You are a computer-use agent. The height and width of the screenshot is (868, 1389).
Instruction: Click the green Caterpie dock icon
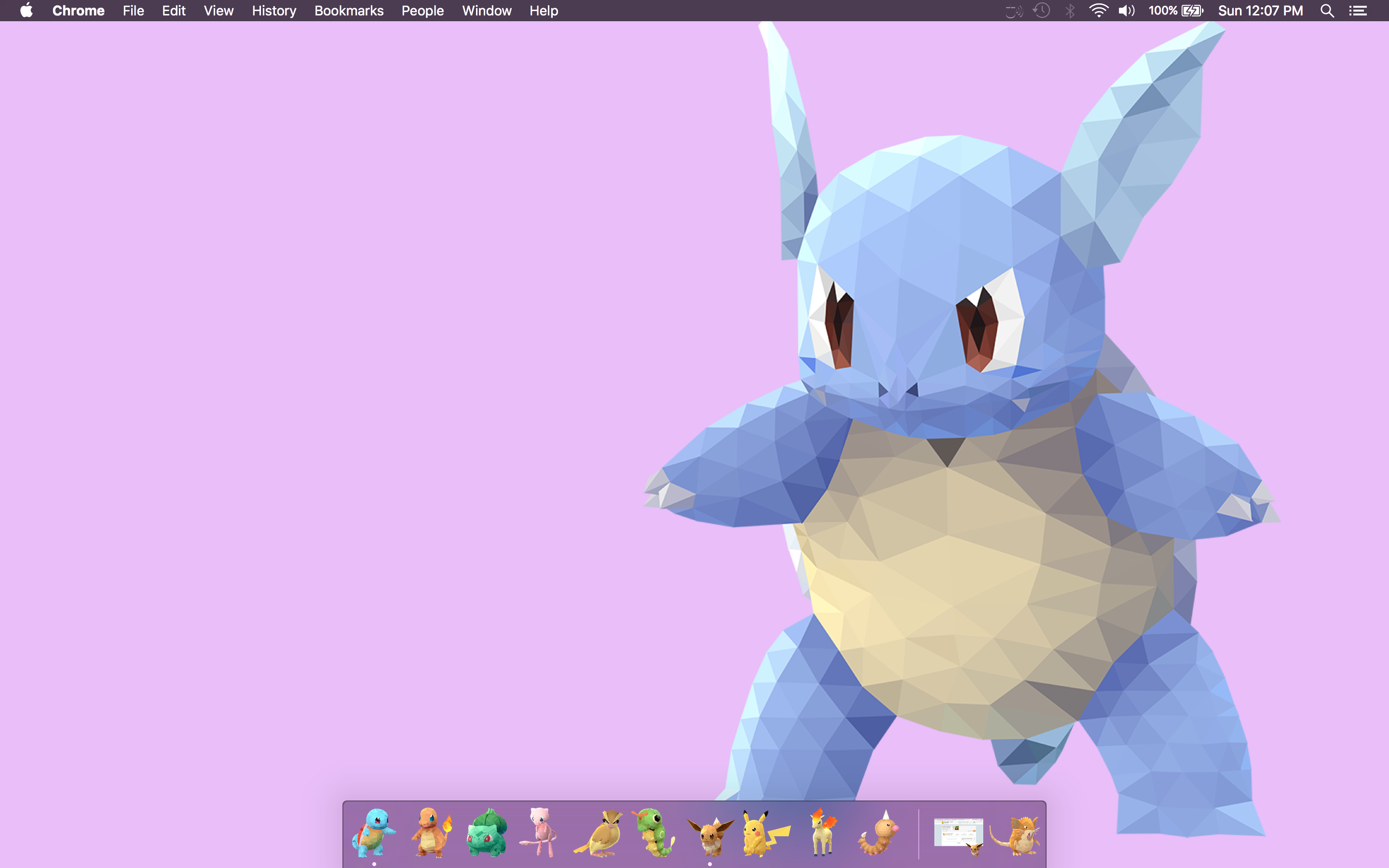[x=654, y=832]
